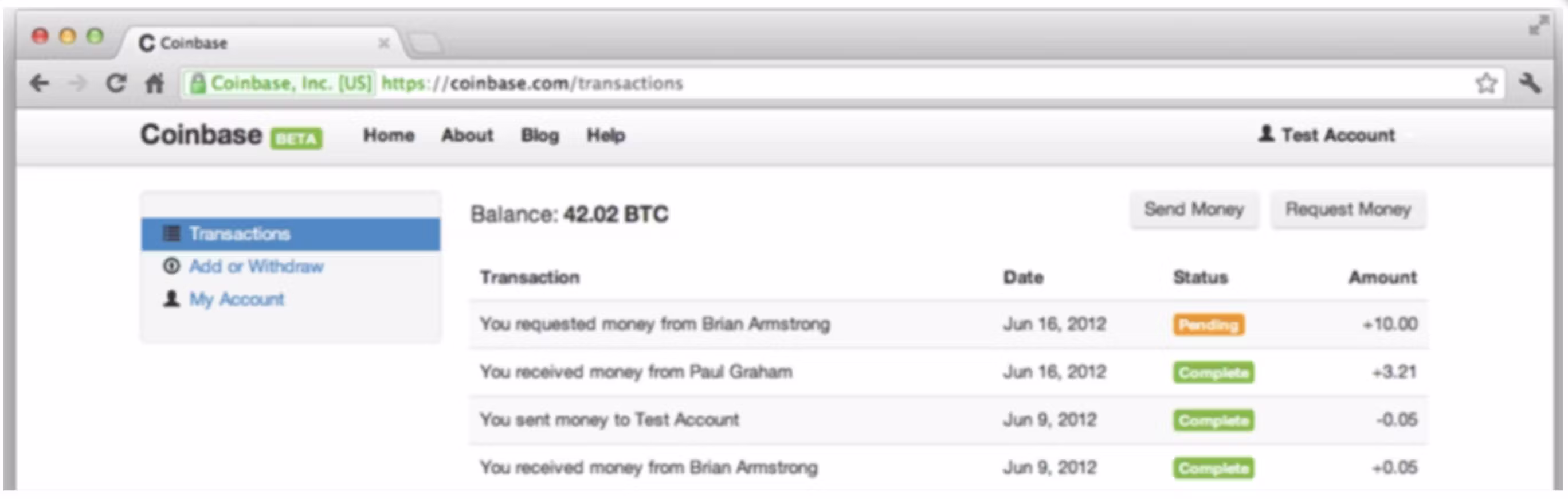This screenshot has height=499, width=1568.
Task: Switch to the Blog section
Action: (x=538, y=135)
